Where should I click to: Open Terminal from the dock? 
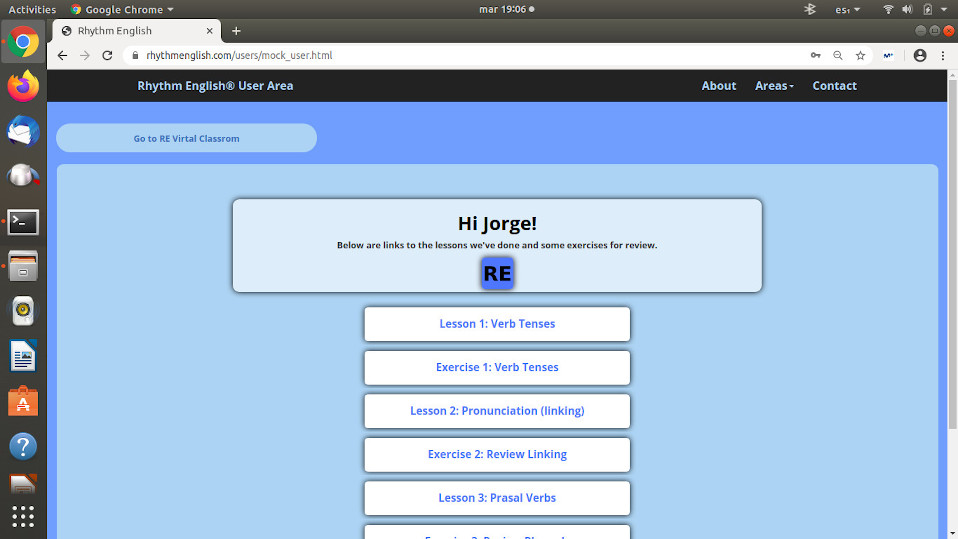pos(23,222)
